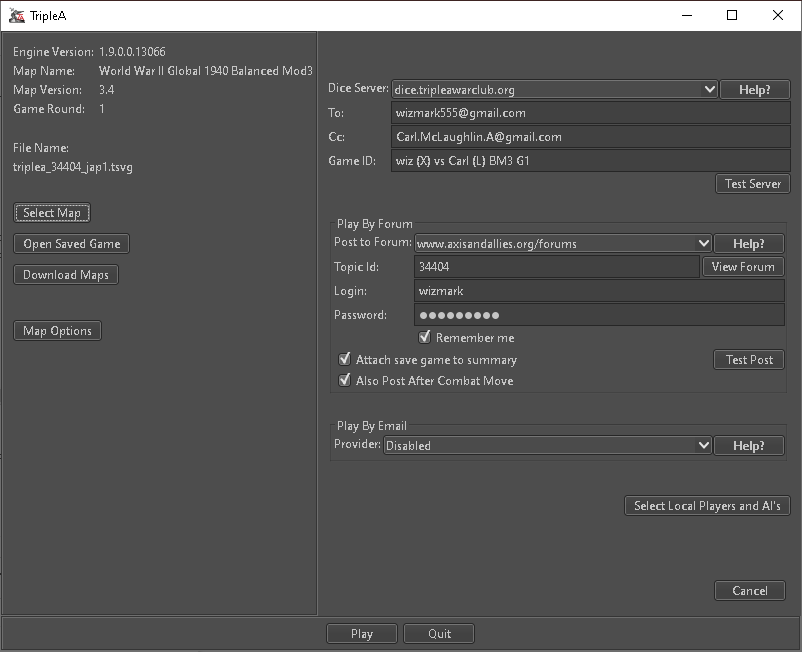
Task: Open Dice Server help
Action: pos(754,89)
